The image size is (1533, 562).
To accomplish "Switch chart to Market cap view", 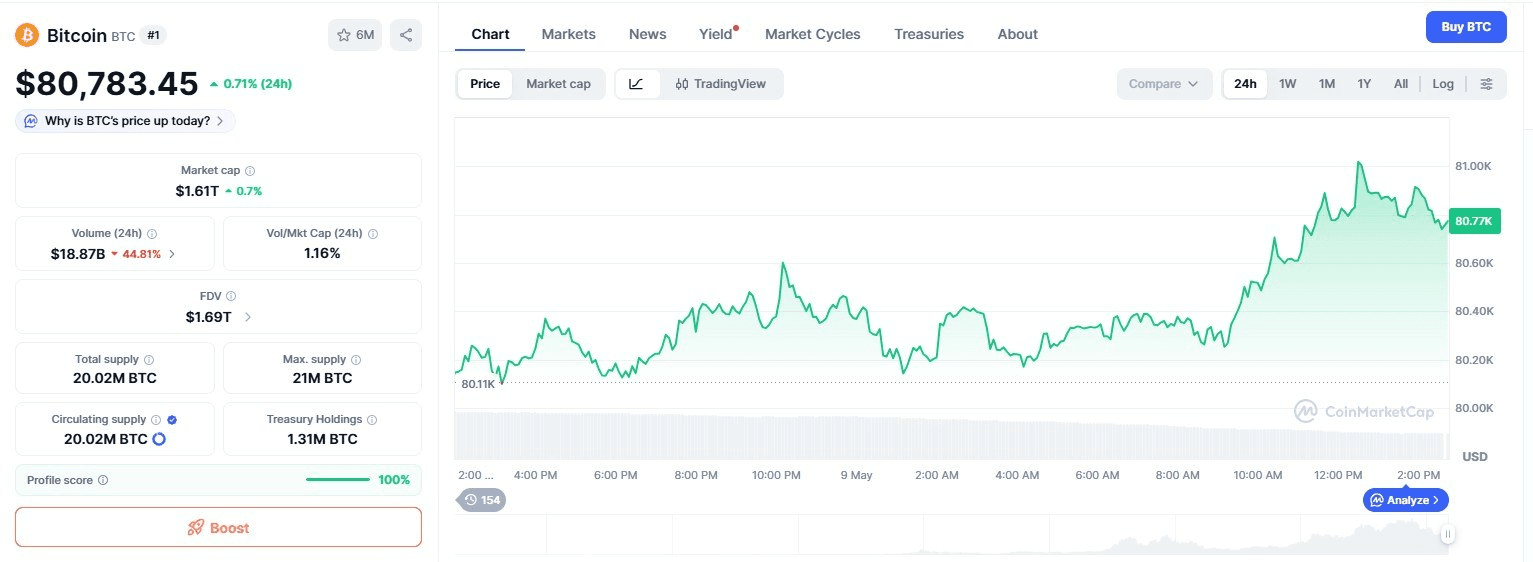I will click(558, 84).
